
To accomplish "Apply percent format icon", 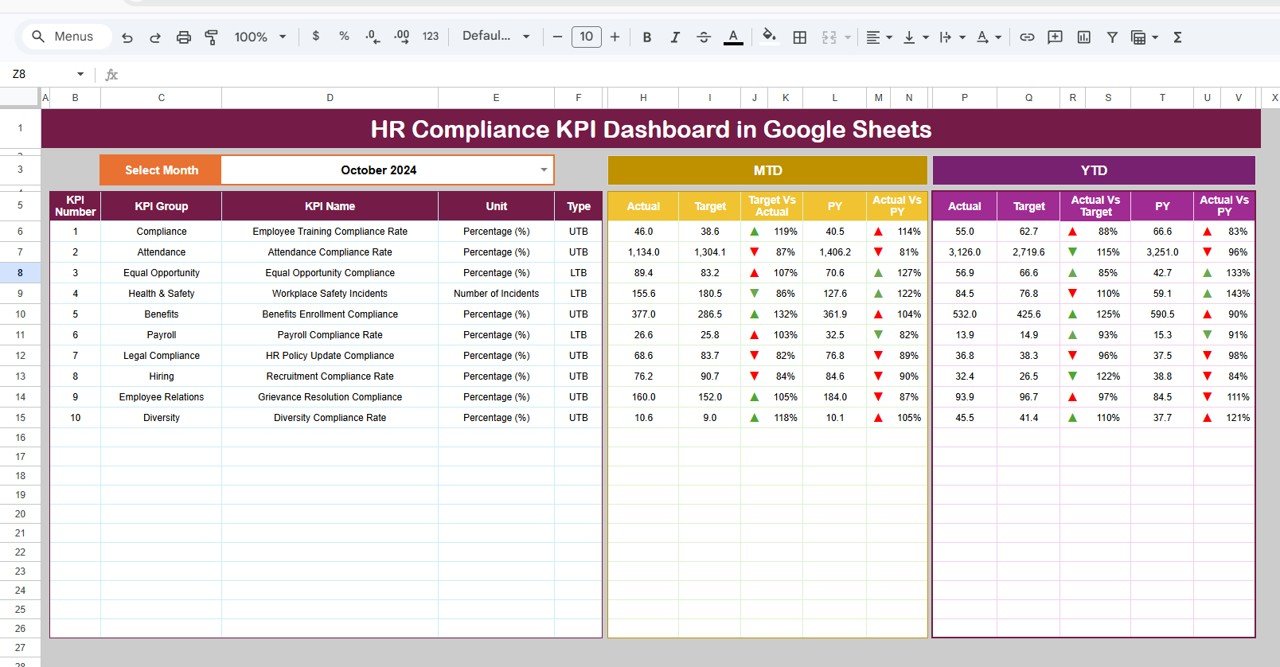I will [343, 36].
